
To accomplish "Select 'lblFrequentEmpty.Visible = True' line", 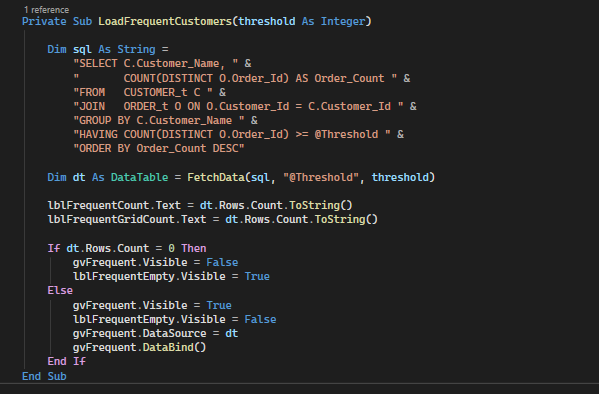I will pyautogui.click(x=171, y=276).
